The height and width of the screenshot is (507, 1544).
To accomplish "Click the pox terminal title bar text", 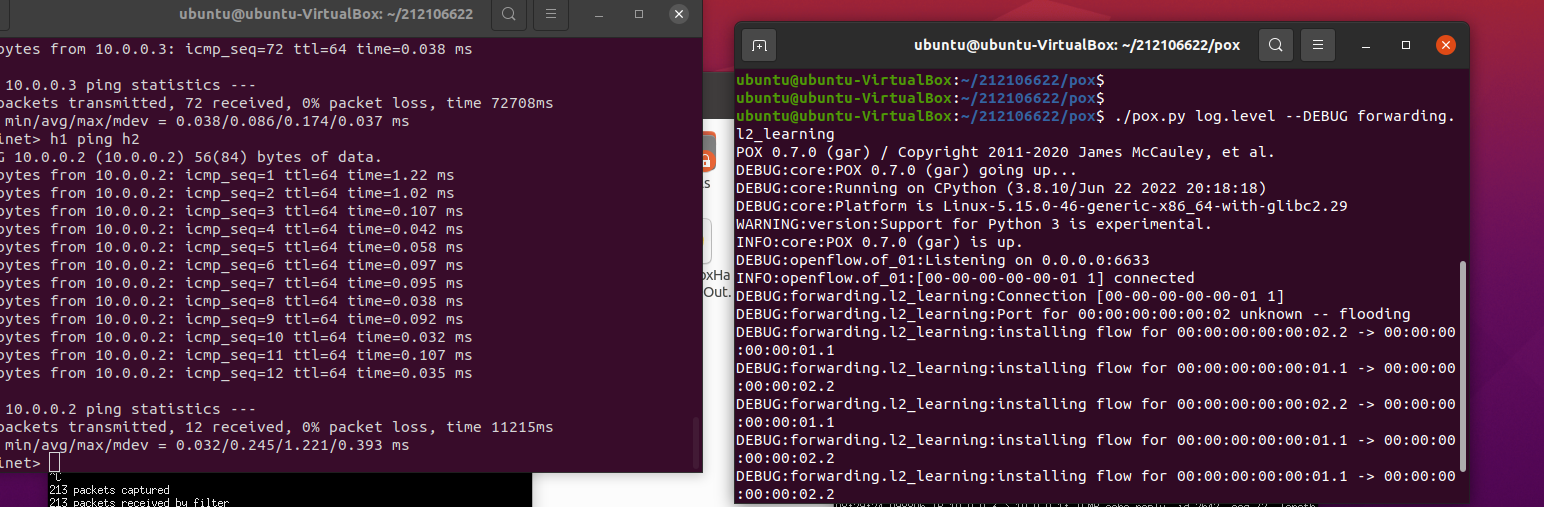I will point(1077,45).
